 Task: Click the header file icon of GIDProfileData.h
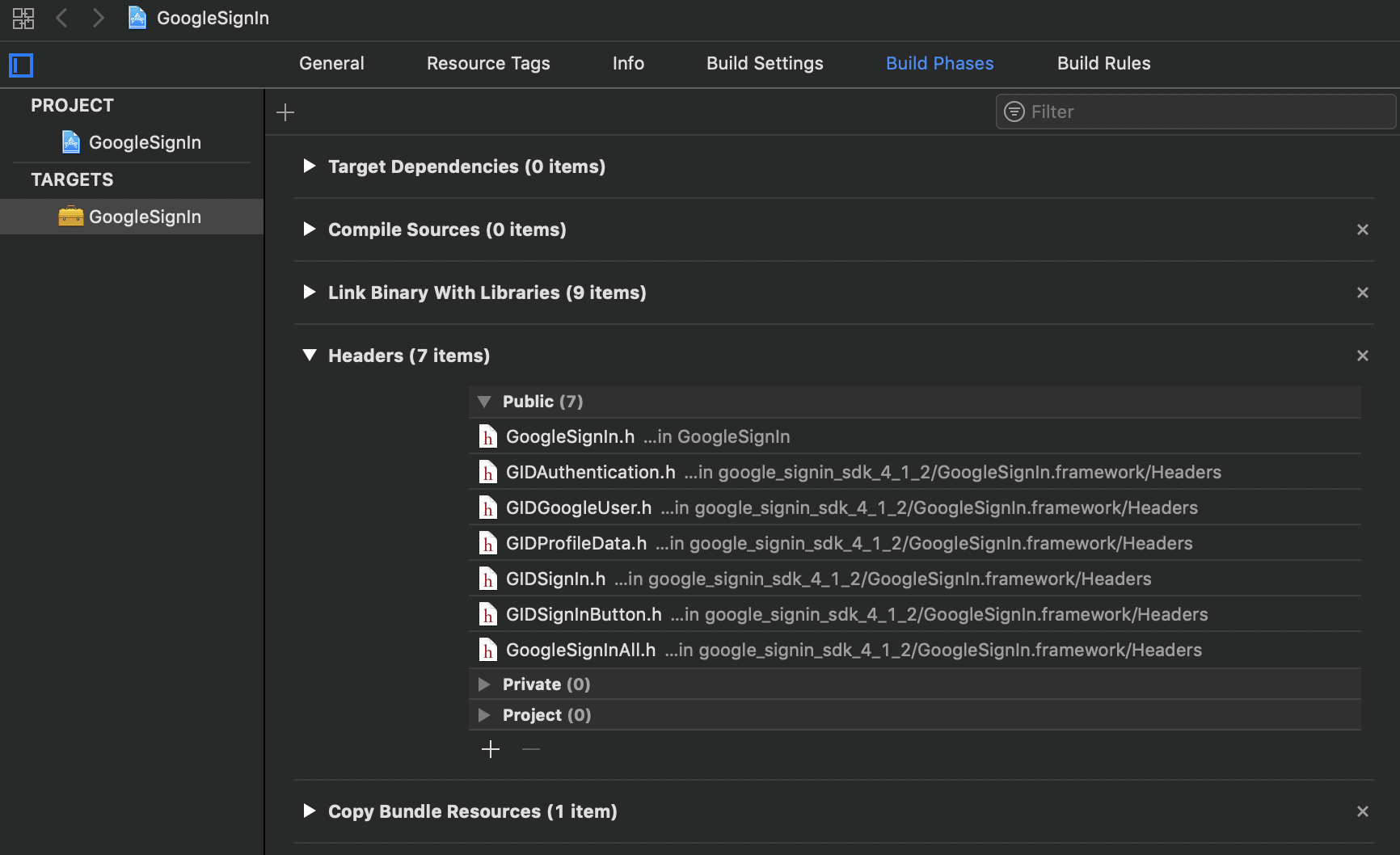[487, 543]
